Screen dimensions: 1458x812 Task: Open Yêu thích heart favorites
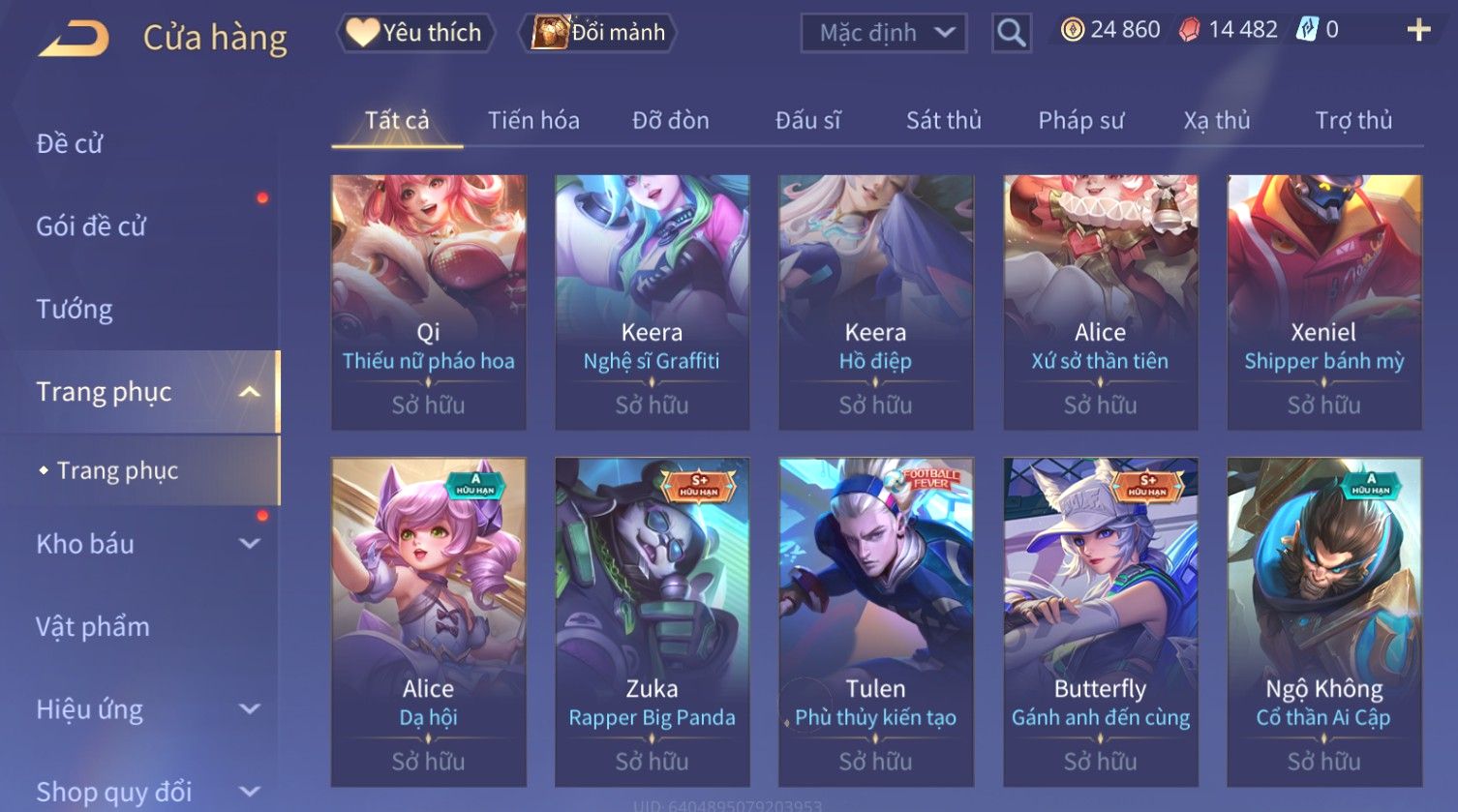point(415,33)
